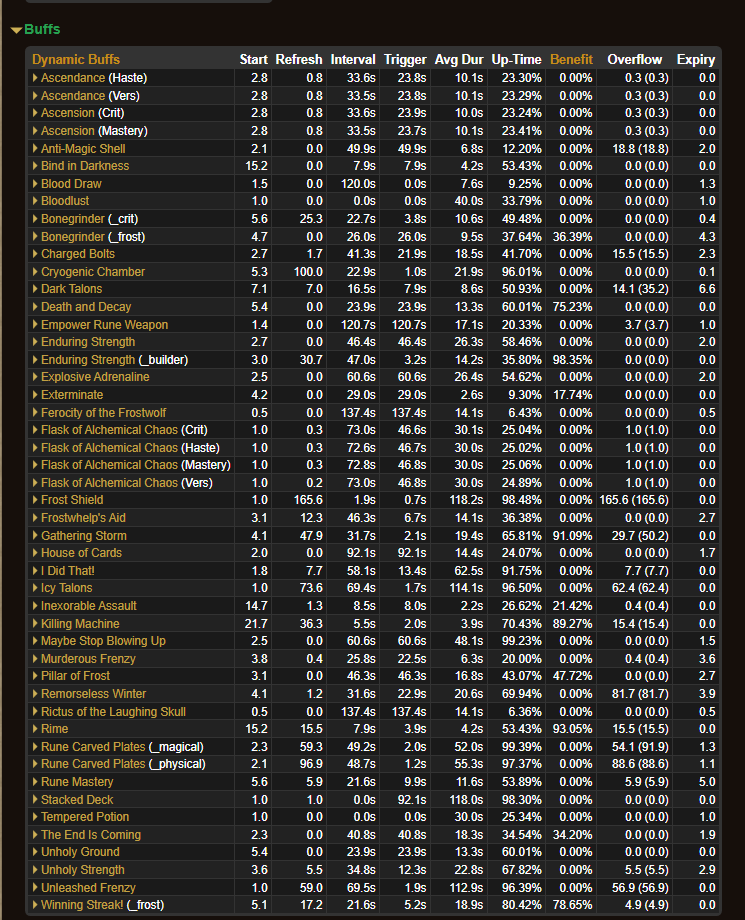Screen dimensions: 745x920
Task: Expand the Killing Machine row arrow
Action: [x=35, y=623]
